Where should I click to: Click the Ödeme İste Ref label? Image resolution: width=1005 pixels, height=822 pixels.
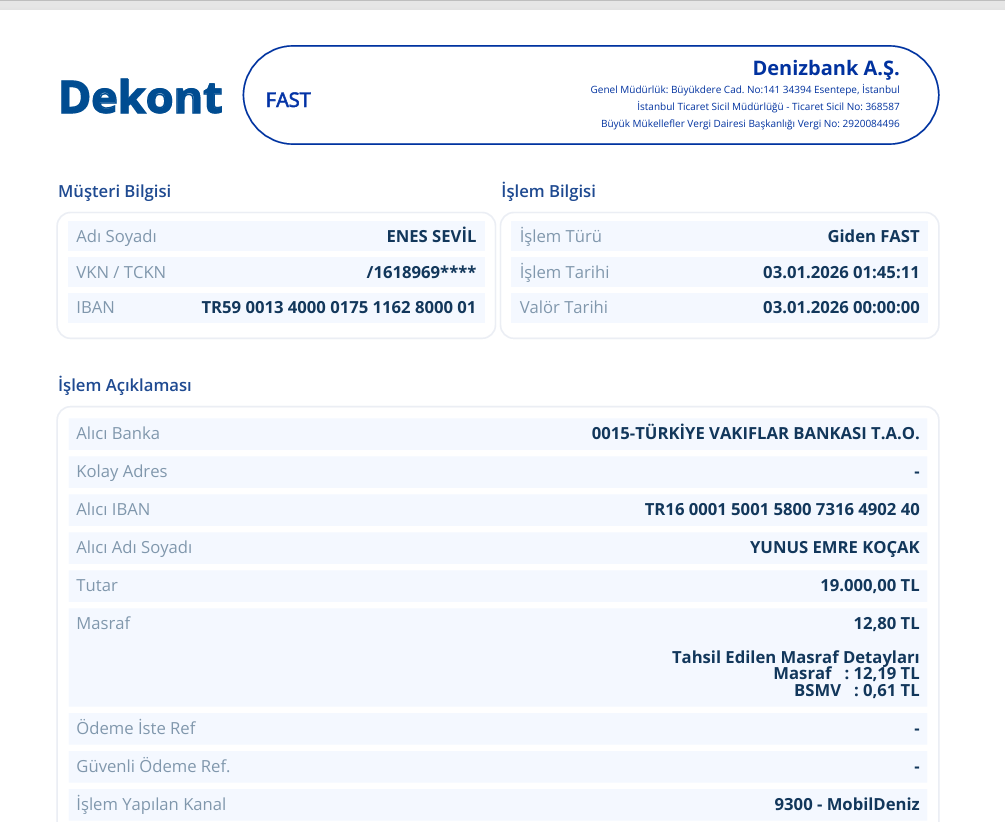[136, 728]
